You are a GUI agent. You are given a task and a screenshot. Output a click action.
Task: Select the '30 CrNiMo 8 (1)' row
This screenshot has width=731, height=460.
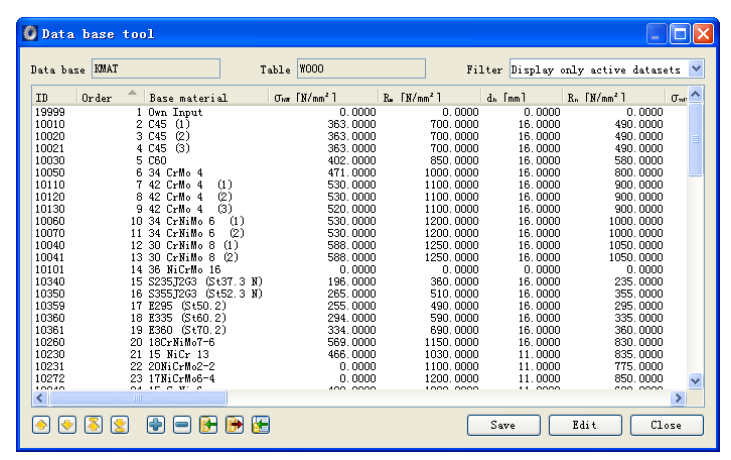[x=360, y=246]
